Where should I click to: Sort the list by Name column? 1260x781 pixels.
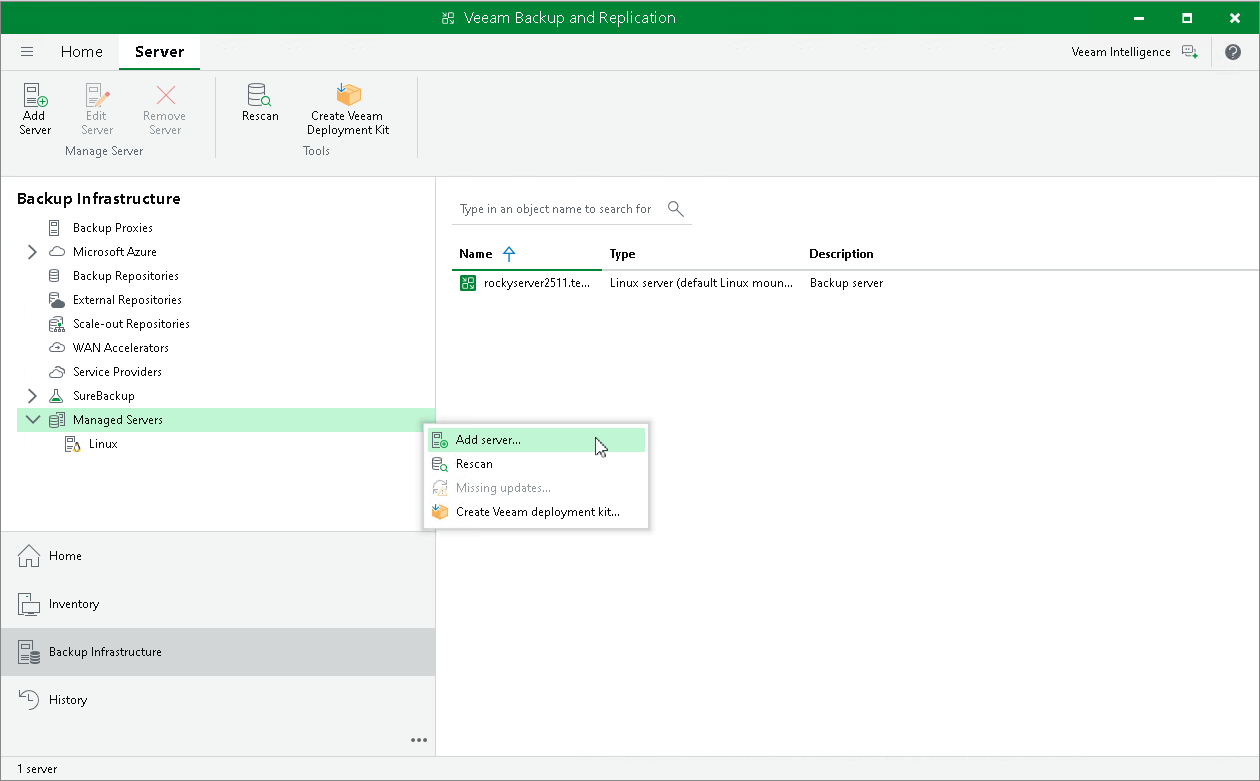click(476, 254)
